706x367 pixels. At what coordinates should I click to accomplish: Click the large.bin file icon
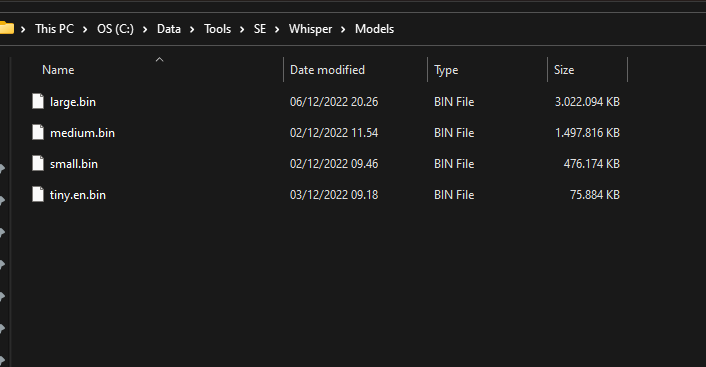tap(38, 101)
